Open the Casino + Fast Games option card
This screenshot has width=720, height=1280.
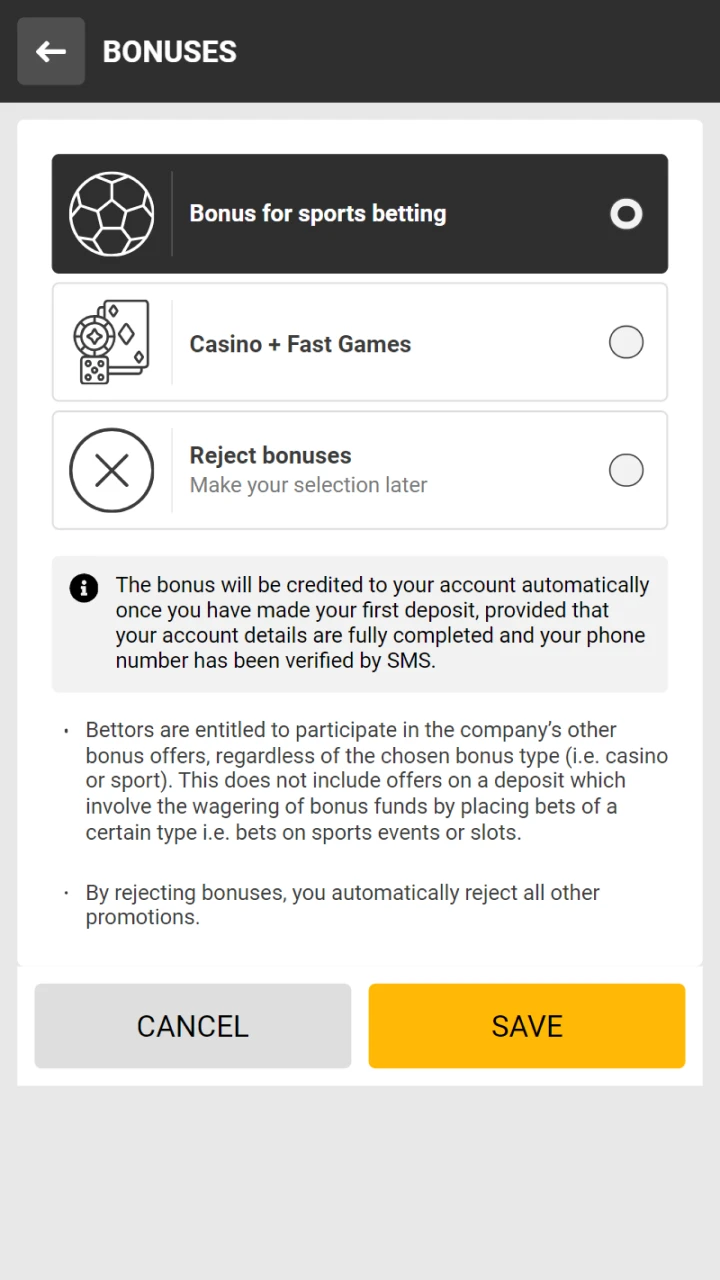[x=360, y=343]
